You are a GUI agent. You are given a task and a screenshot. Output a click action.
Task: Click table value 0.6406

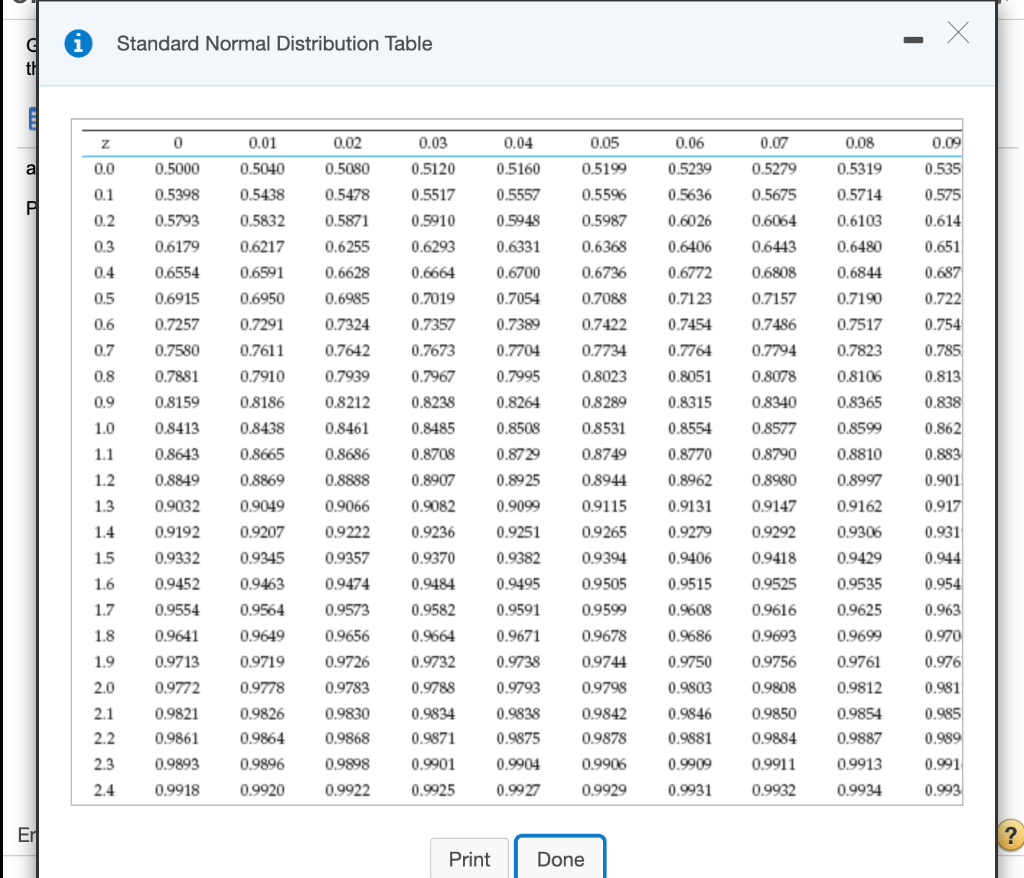(690, 247)
